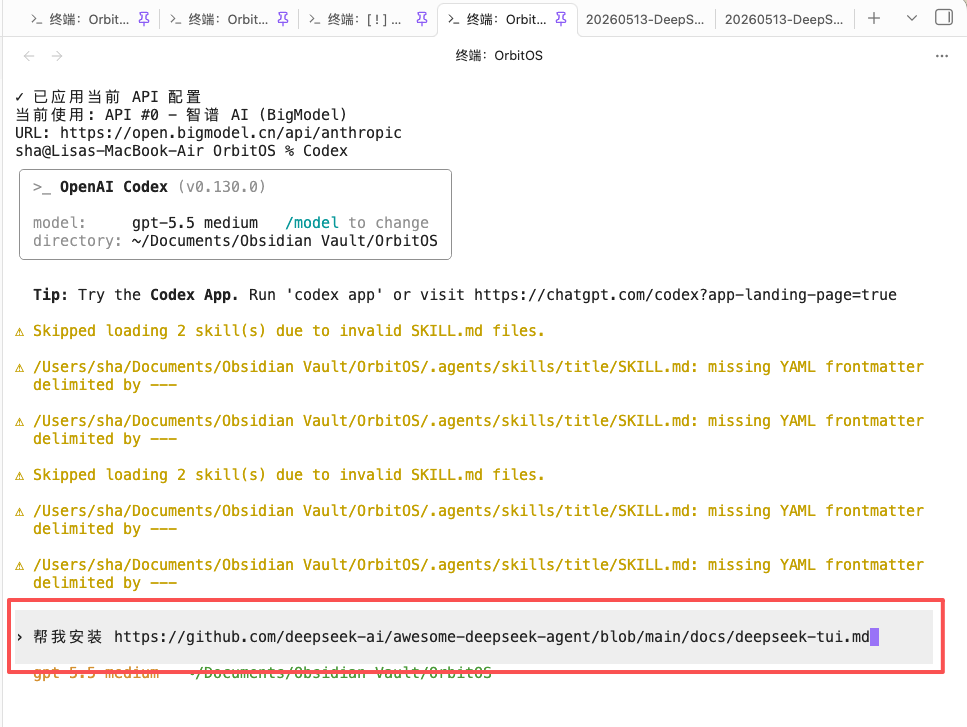Click the 已应用当前 API 配置 line

coord(108,97)
